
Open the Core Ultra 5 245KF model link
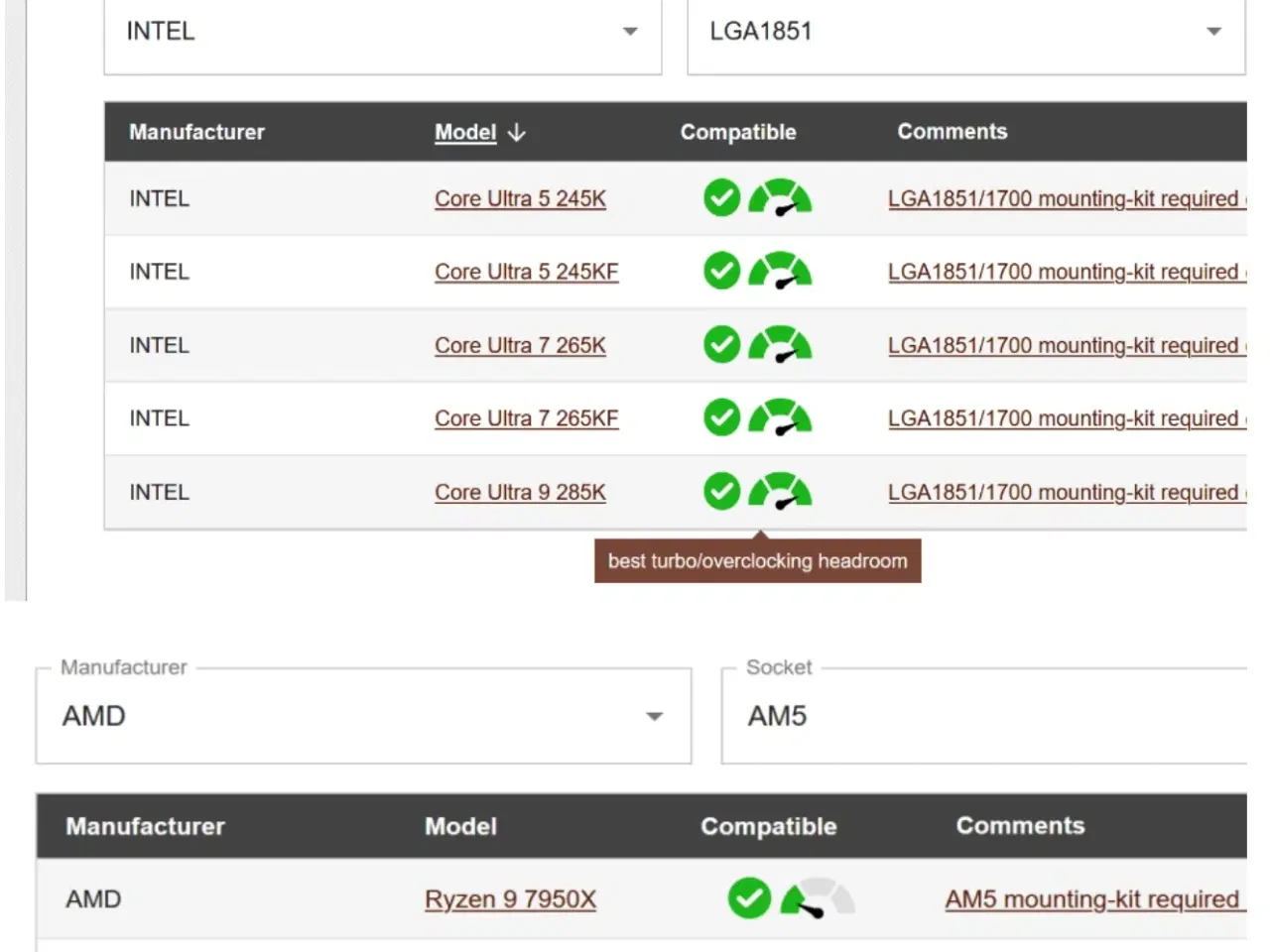coord(527,272)
